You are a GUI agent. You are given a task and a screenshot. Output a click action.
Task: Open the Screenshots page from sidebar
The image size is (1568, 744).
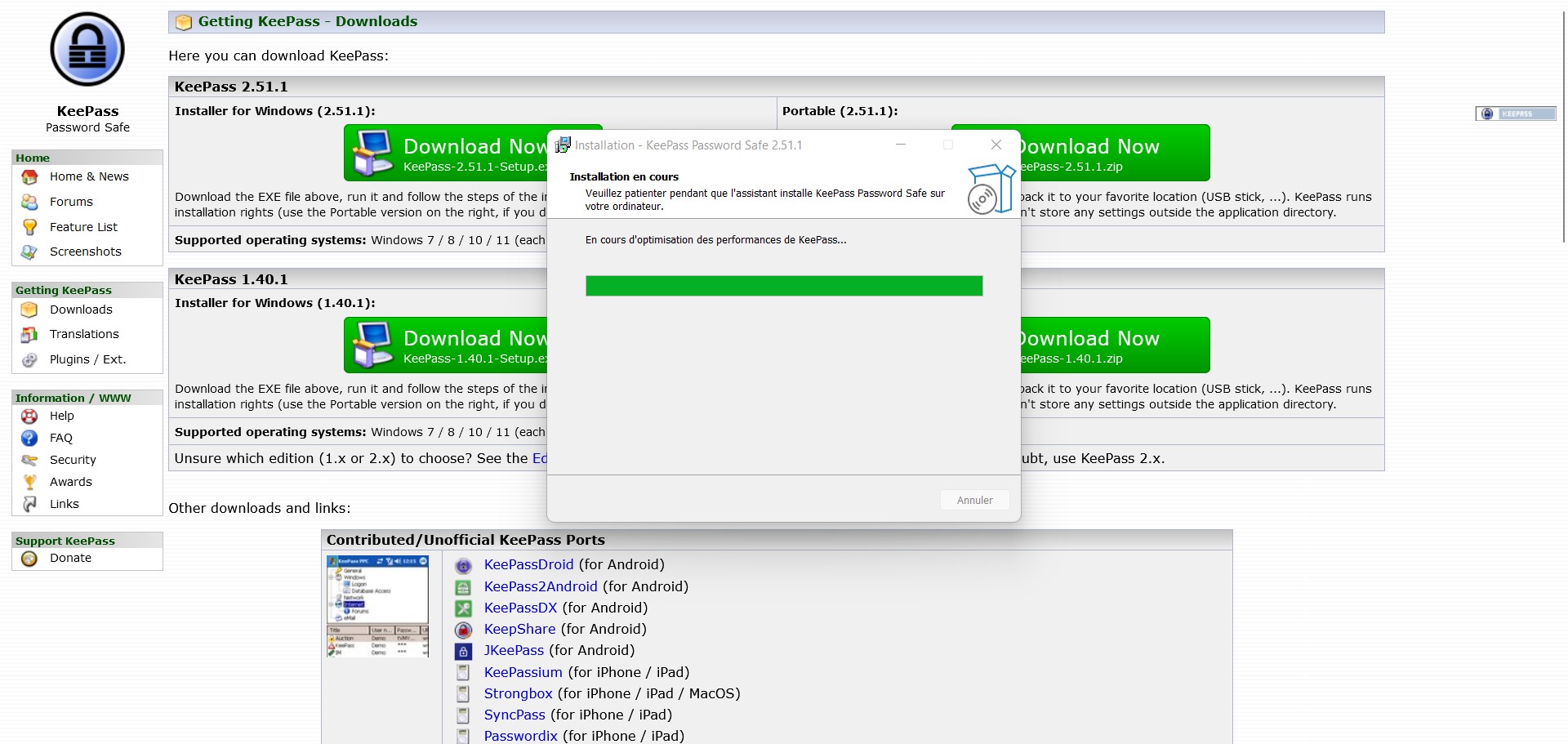tap(85, 252)
